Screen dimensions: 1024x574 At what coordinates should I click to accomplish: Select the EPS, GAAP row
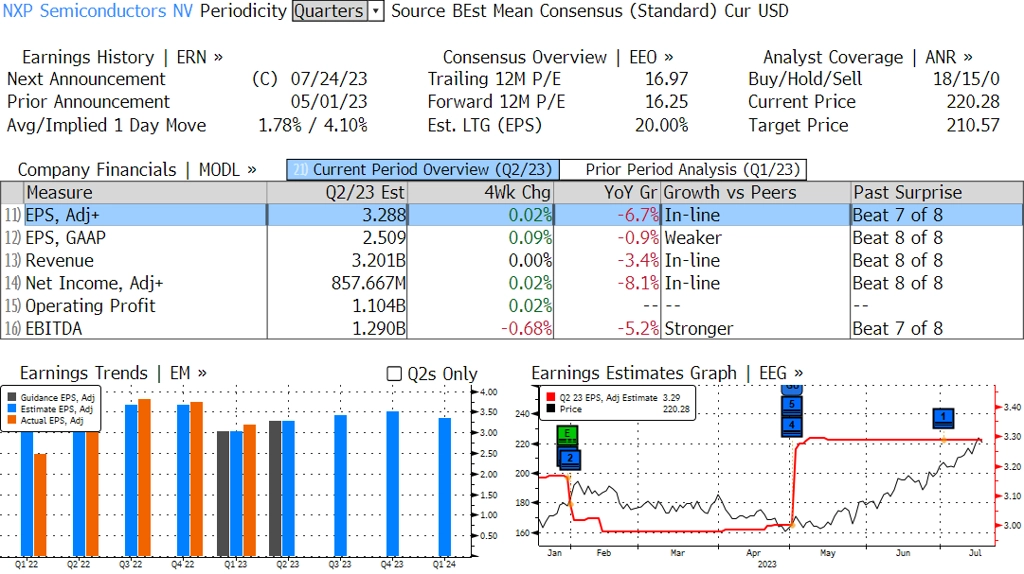[x=512, y=238]
